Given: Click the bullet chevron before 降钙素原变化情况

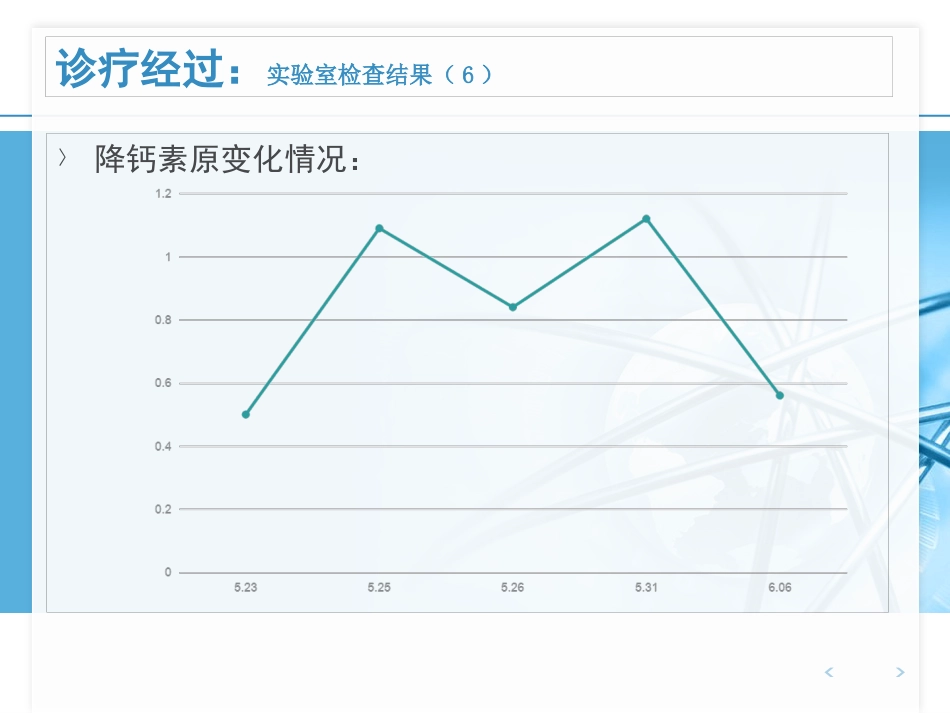Looking at the screenshot, I should (x=62, y=158).
